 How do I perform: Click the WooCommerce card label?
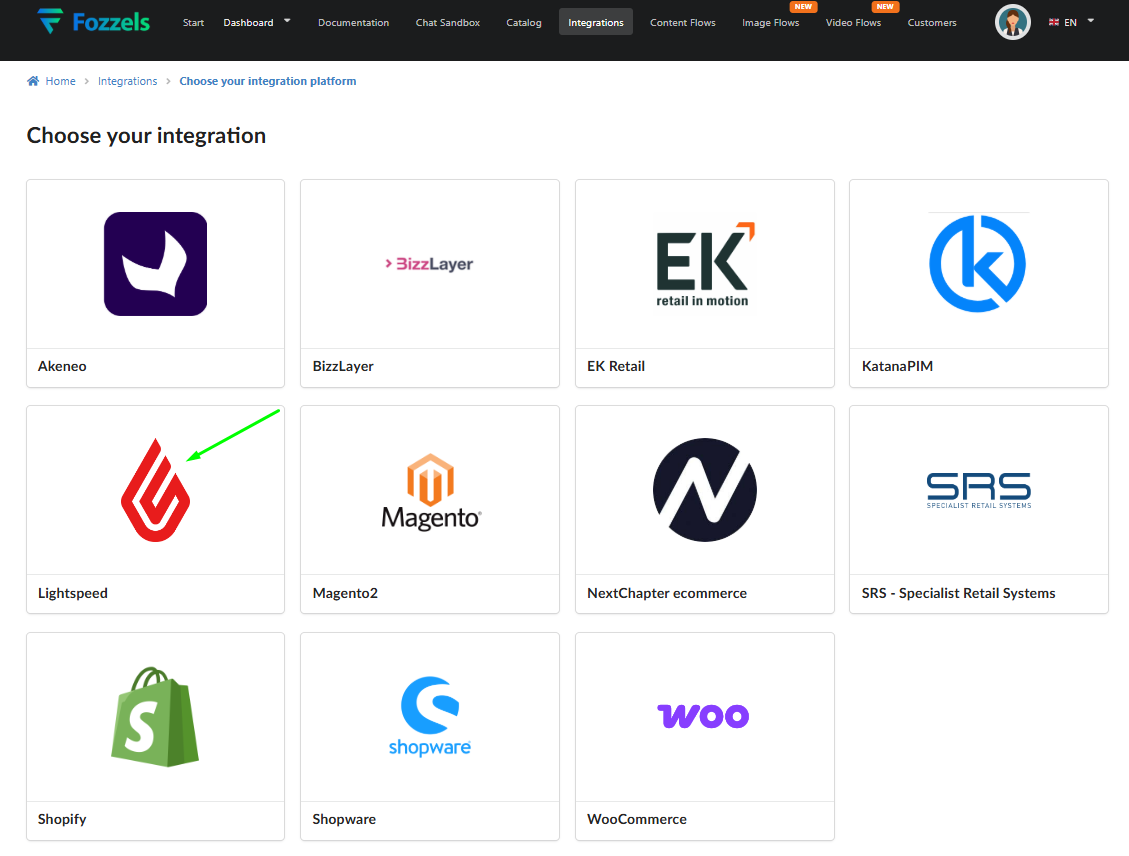[637, 819]
